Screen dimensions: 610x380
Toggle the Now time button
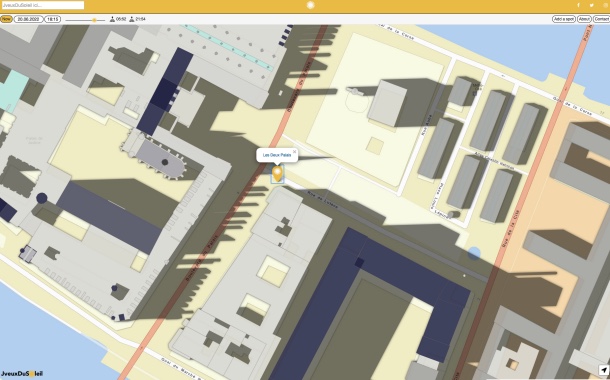click(x=6, y=19)
